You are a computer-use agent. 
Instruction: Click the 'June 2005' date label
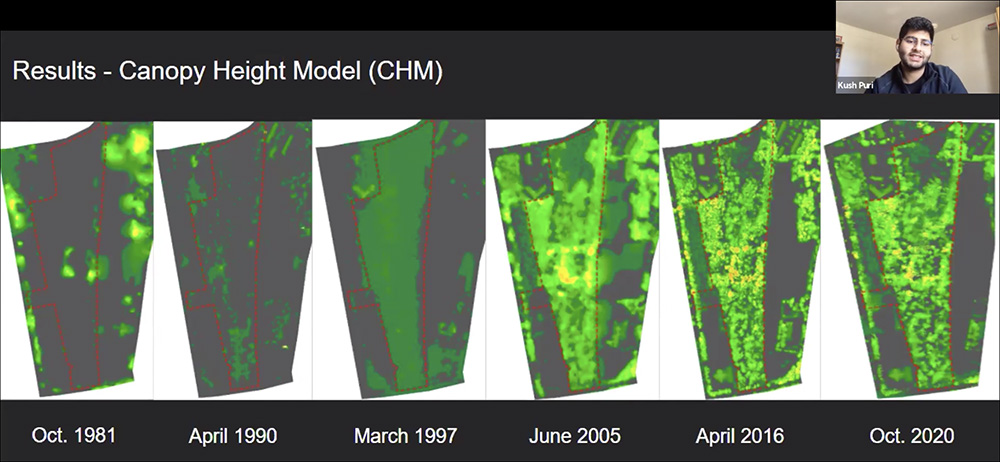(x=575, y=436)
